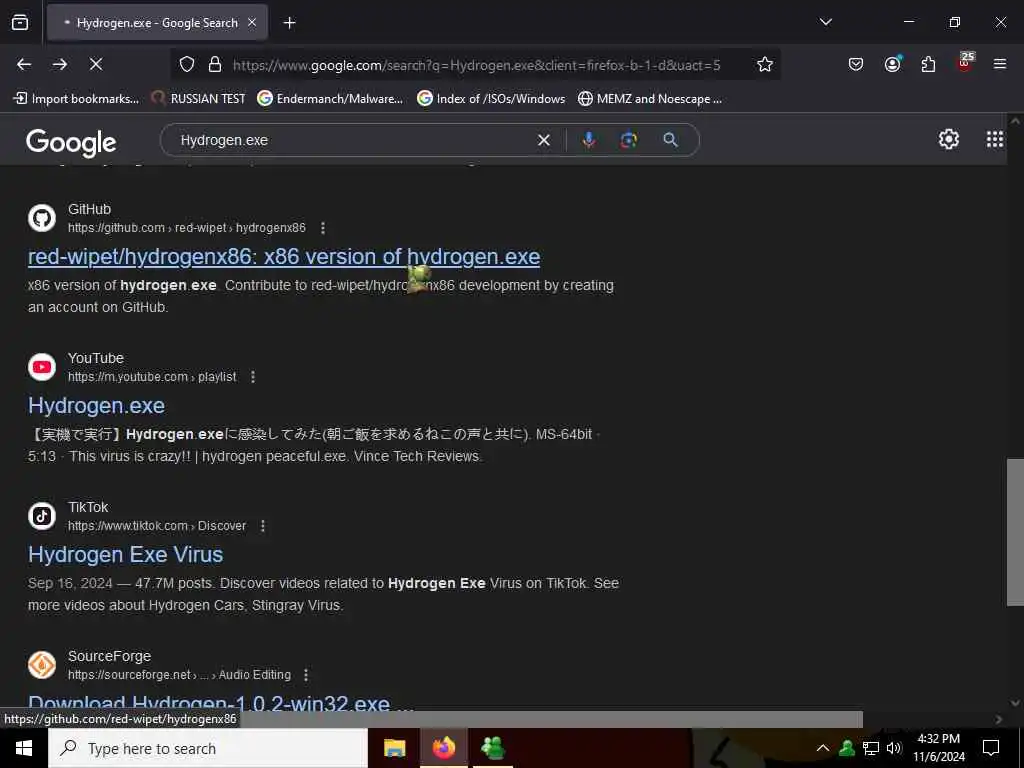Open the Windows Start menu
Viewport: 1024px width, 768px height.
24,748
